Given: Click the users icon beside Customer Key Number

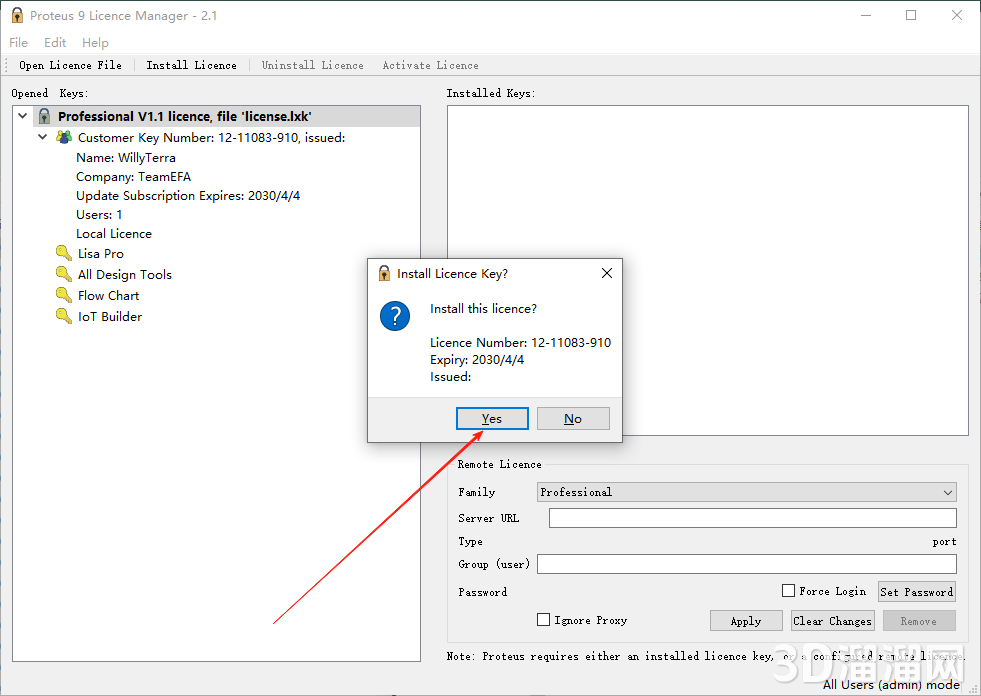Looking at the screenshot, I should tap(64, 137).
